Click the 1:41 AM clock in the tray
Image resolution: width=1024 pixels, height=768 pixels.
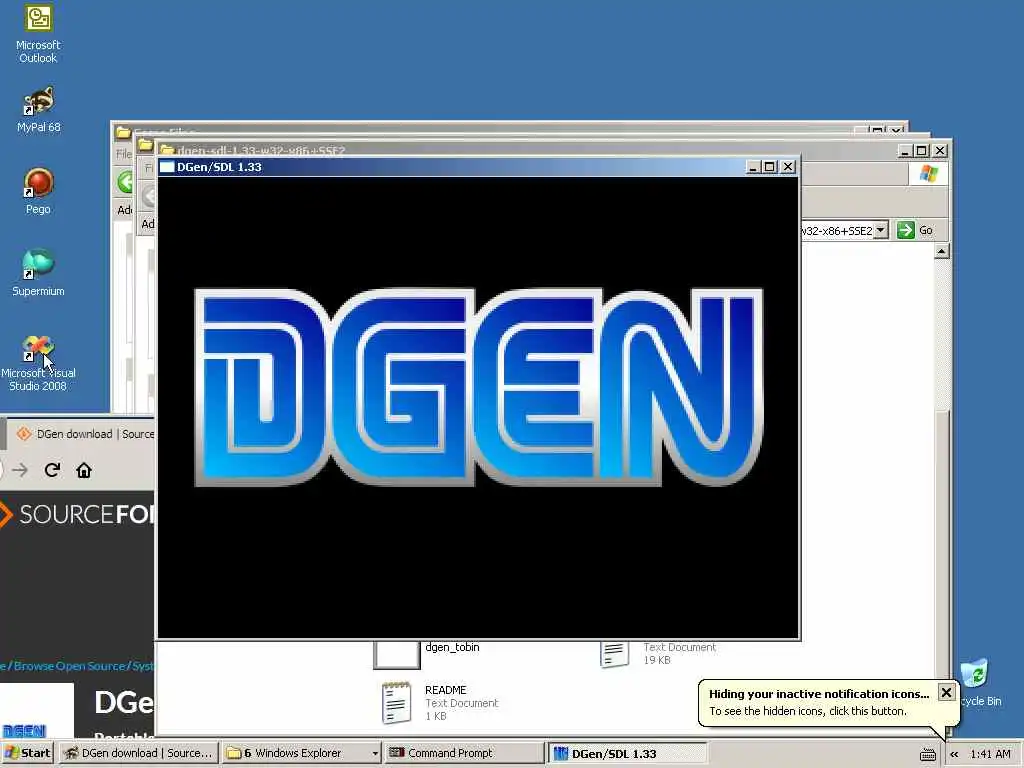(990, 754)
